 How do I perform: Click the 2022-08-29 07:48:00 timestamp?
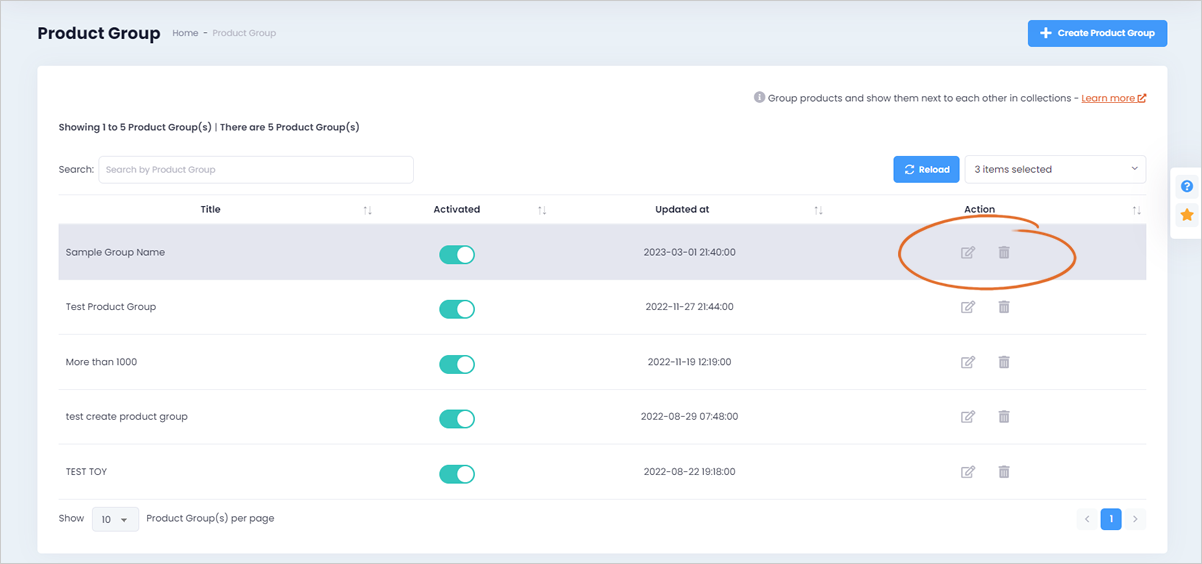coord(689,416)
